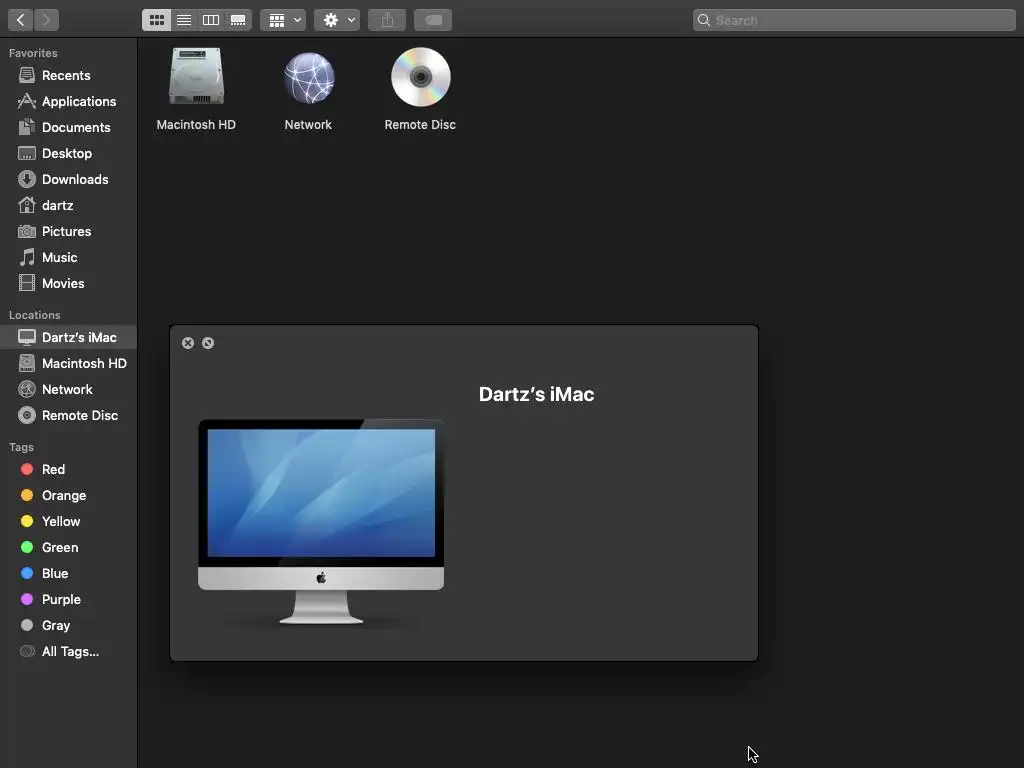Select Dartz's iMac under Locations
The image size is (1024, 768).
[69, 337]
